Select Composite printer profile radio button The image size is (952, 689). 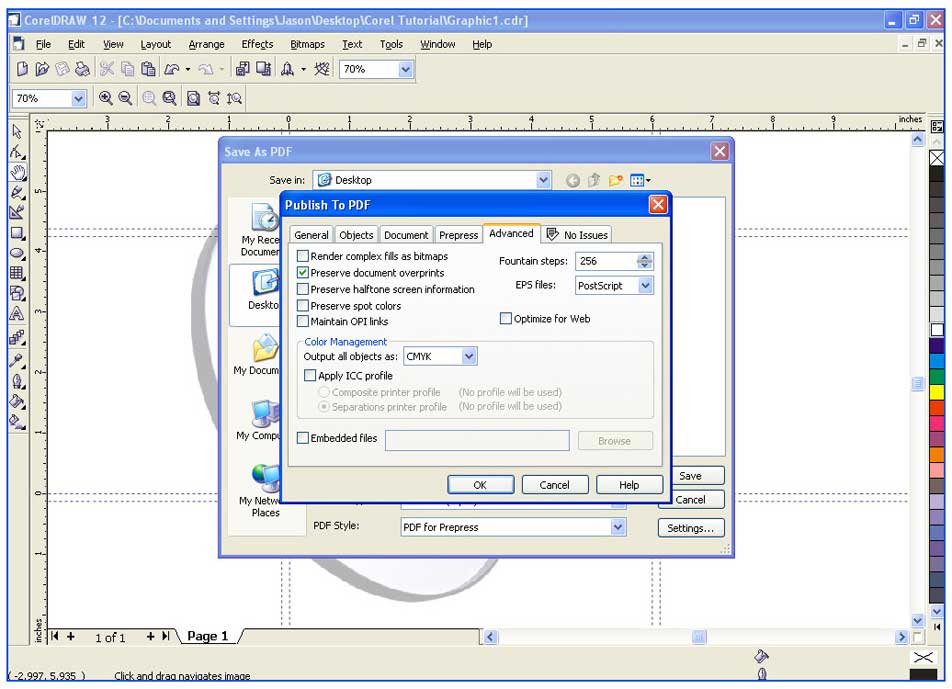click(x=324, y=392)
